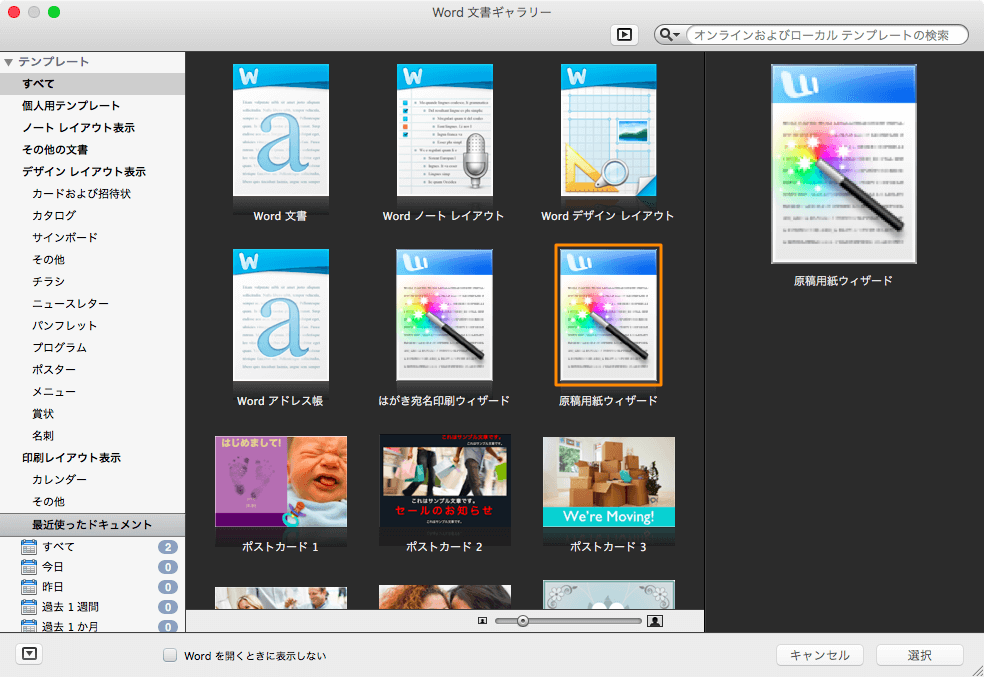
Task: Toggle the preview pane button beside search
Action: coord(624,35)
